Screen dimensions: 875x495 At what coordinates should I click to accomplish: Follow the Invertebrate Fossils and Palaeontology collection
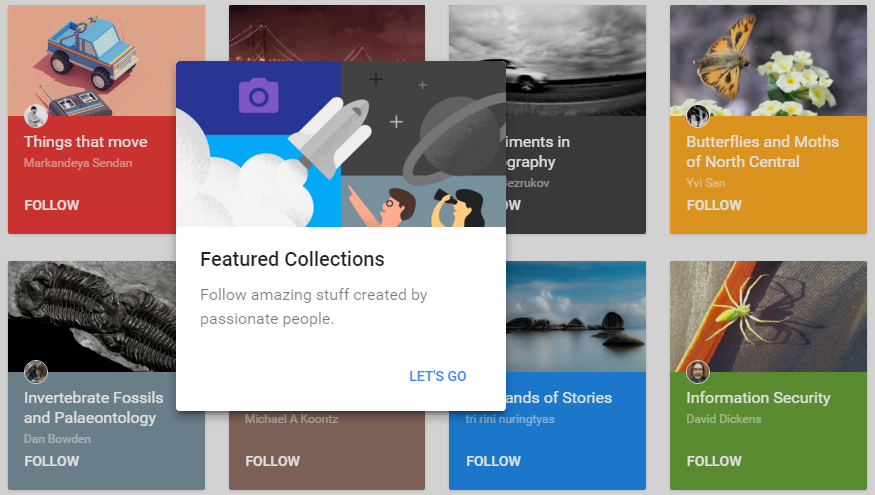[51, 461]
